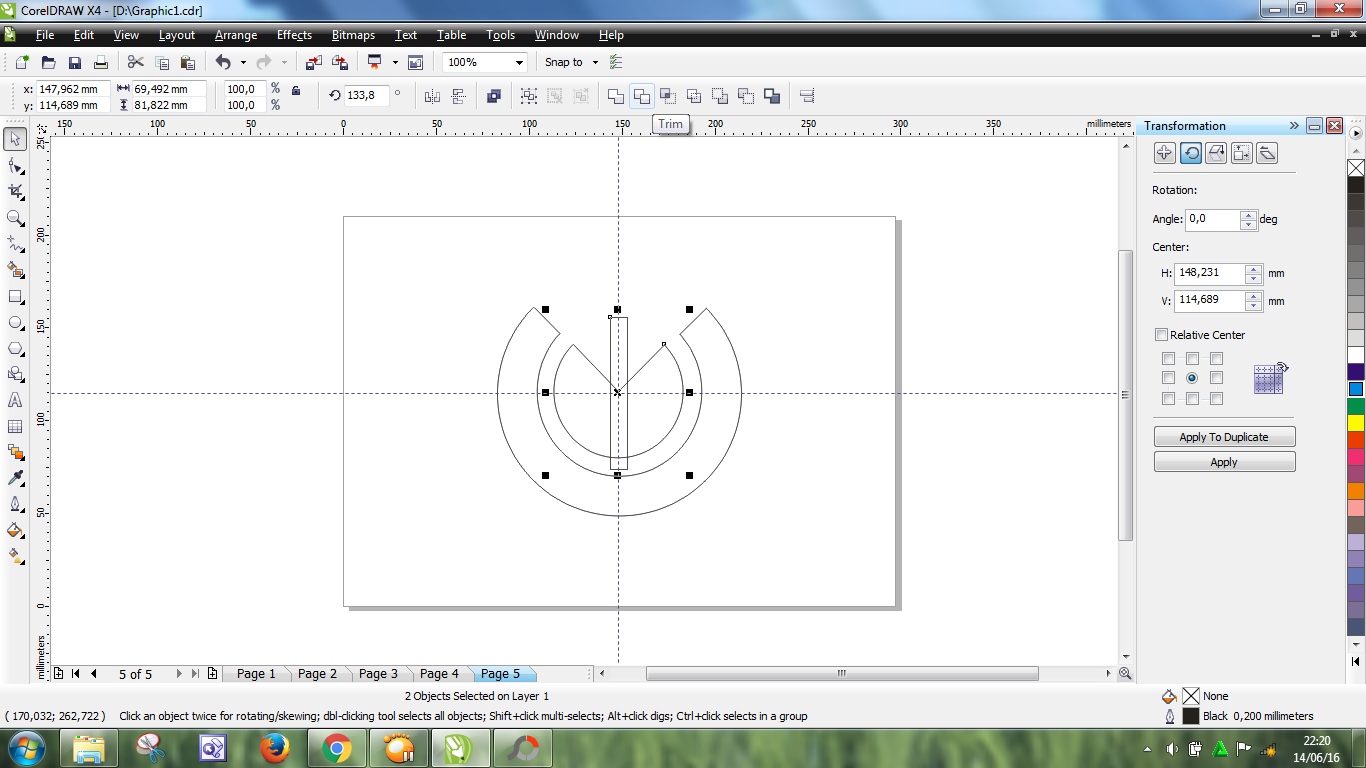
Task: Select the bottom-center anchor point checkbox
Action: [1192, 399]
